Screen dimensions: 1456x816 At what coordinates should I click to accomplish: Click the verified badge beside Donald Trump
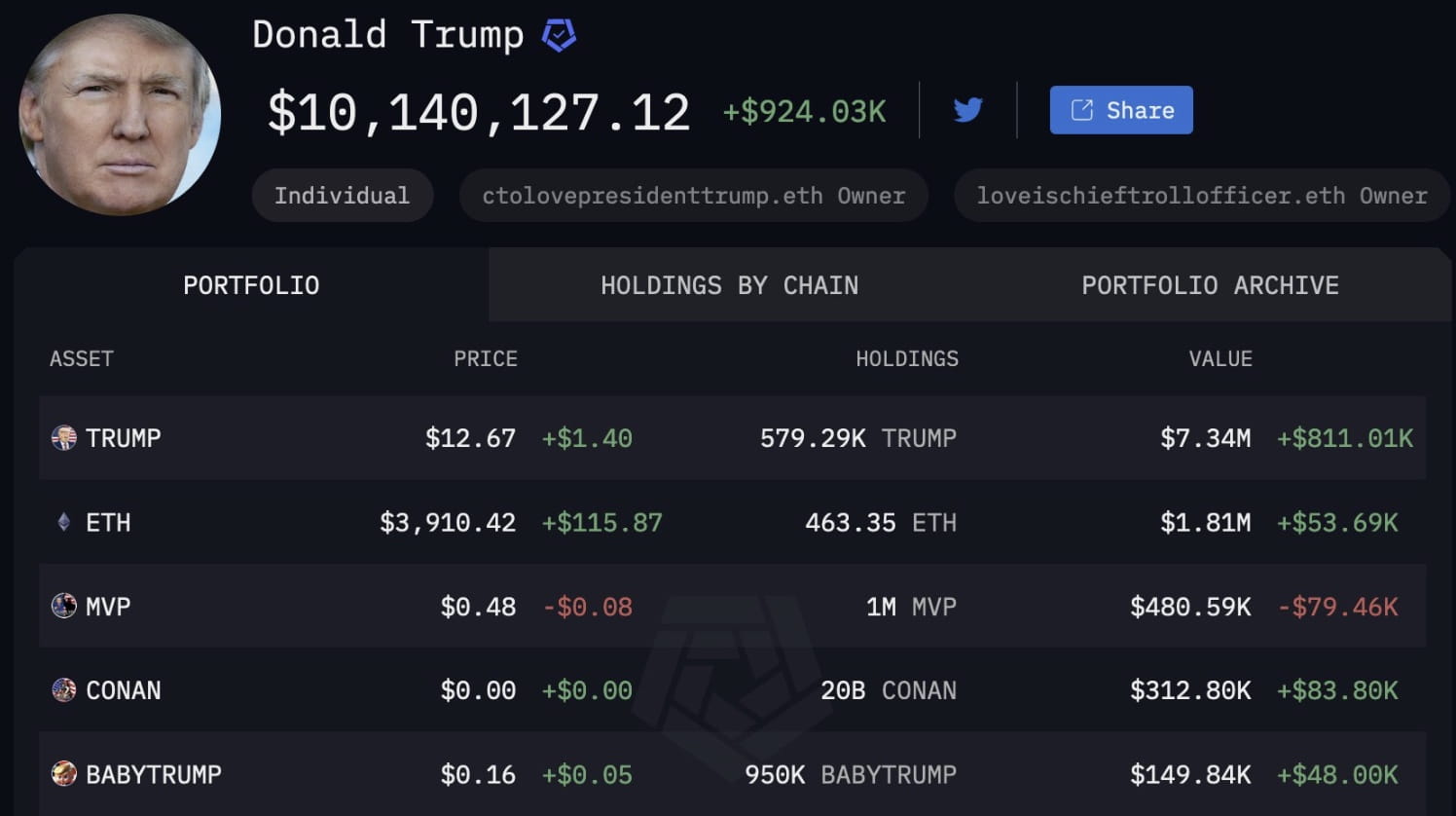[559, 33]
